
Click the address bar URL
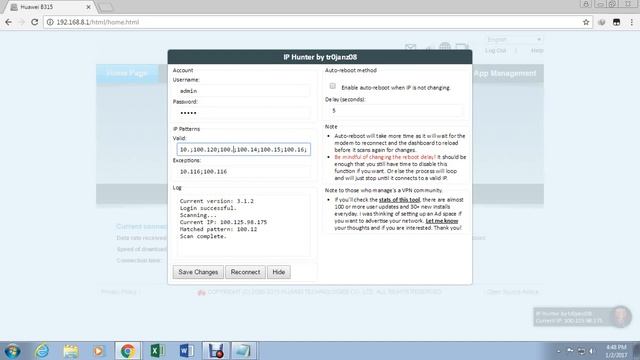point(98,22)
